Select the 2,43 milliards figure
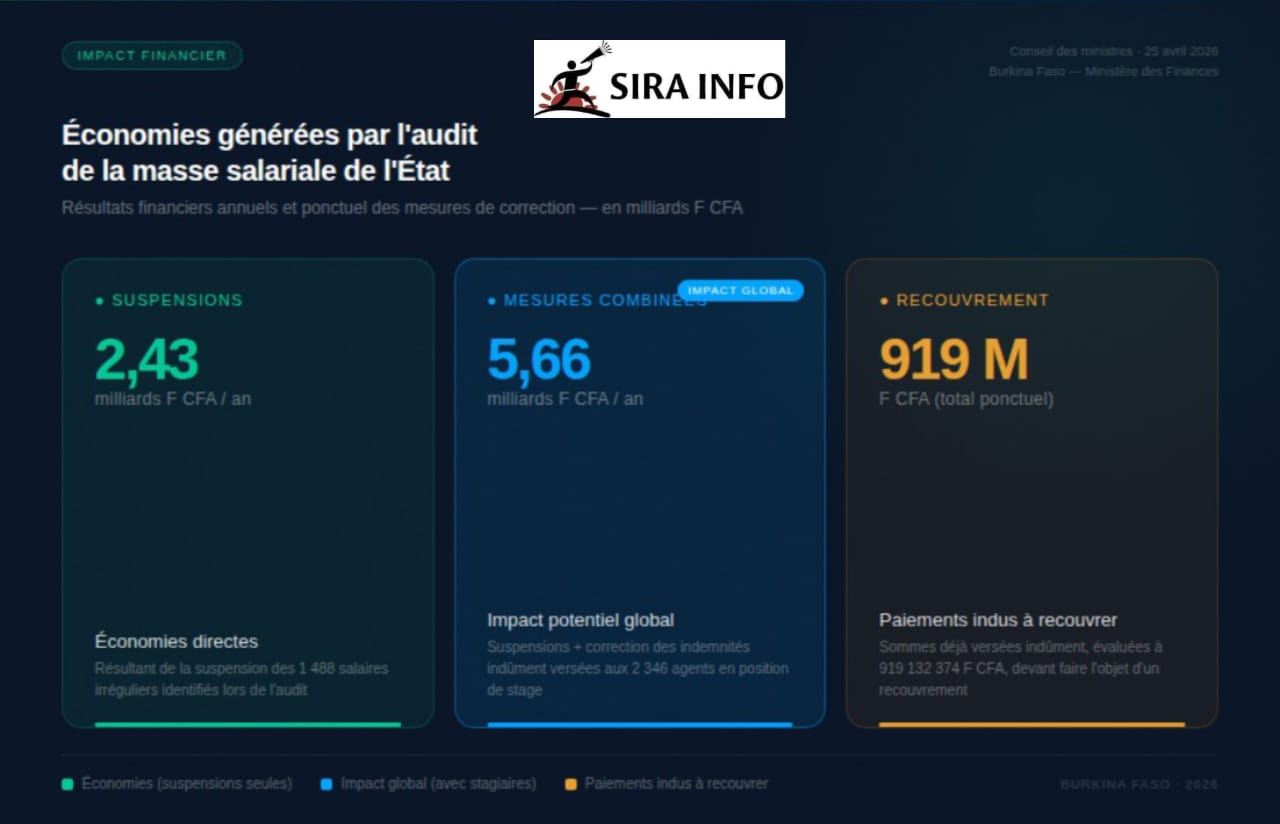 tap(147, 360)
